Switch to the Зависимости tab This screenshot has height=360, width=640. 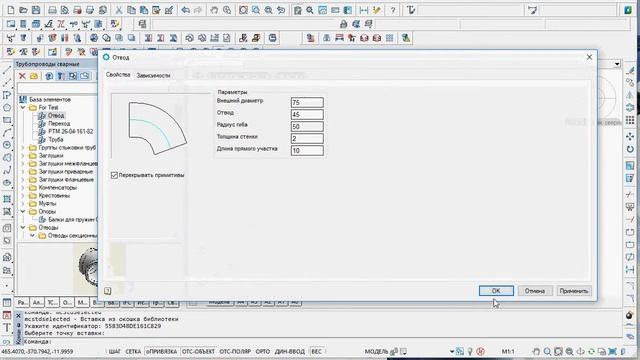tap(153, 76)
